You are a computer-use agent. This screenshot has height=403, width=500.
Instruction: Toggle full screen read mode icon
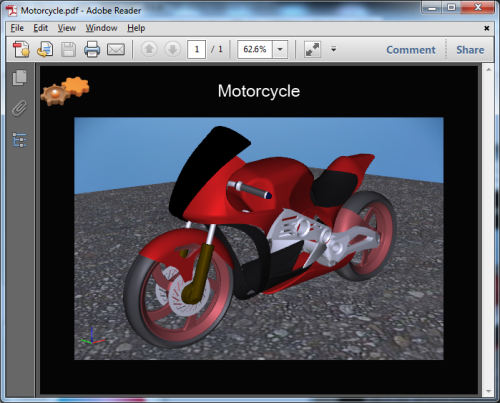point(312,50)
